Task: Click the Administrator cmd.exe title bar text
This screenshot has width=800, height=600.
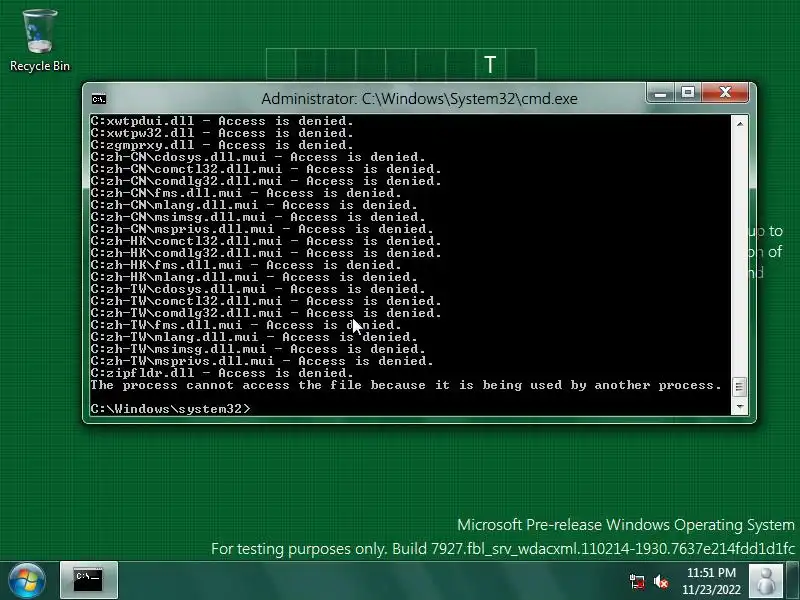Action: [x=419, y=98]
